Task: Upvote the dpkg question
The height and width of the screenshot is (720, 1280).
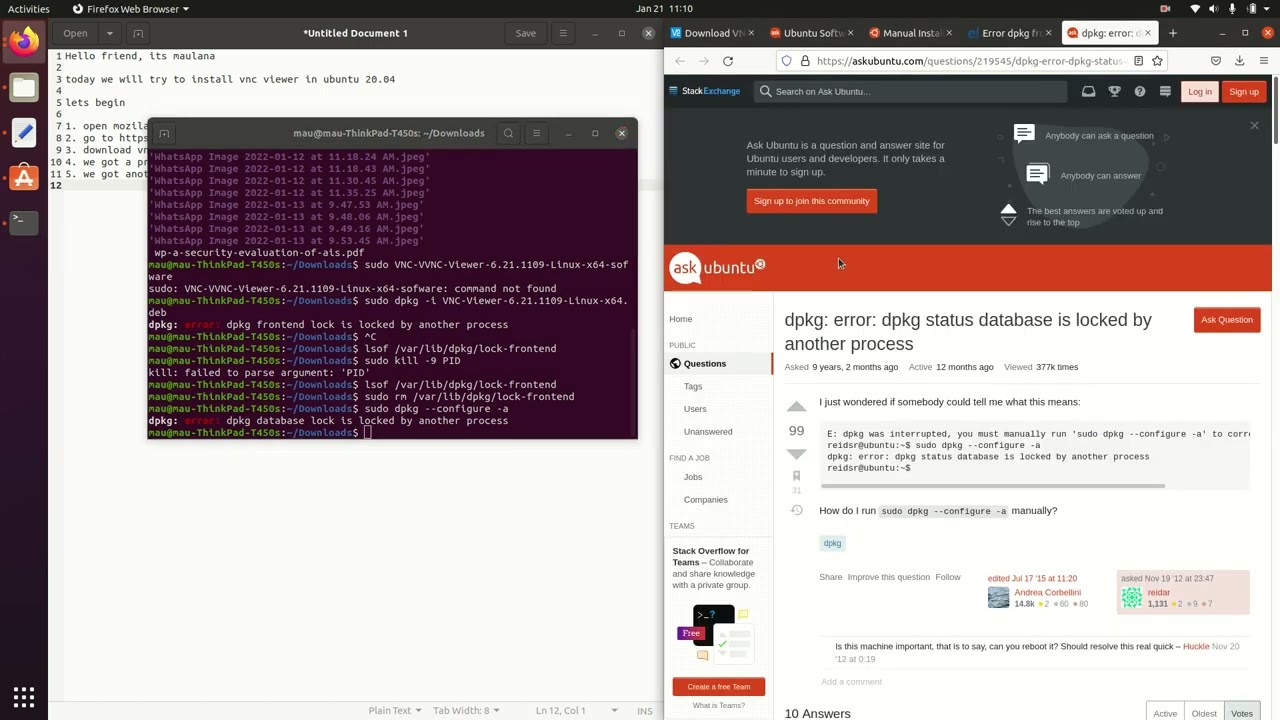Action: tap(796, 407)
